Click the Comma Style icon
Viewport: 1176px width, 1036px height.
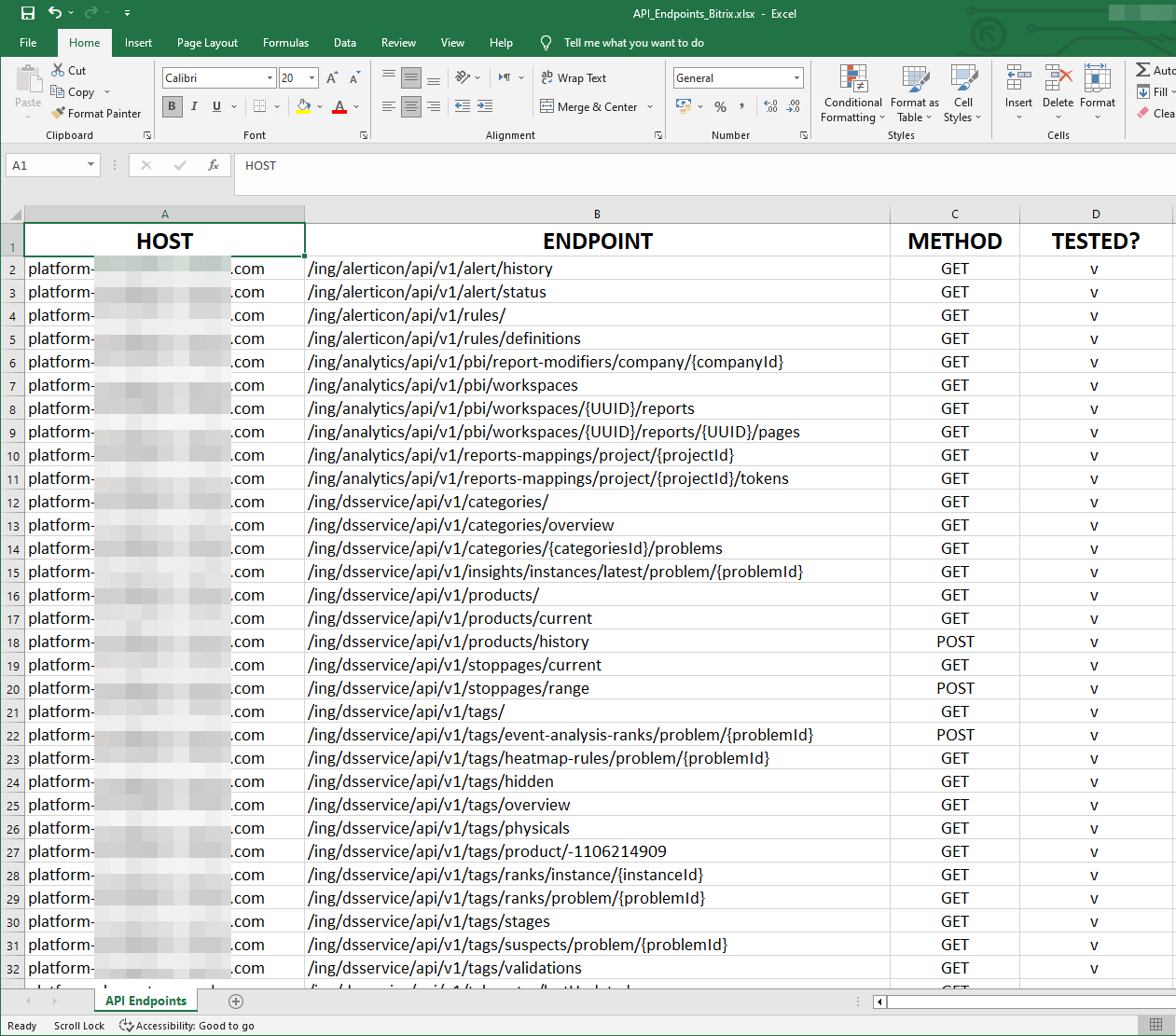[742, 106]
